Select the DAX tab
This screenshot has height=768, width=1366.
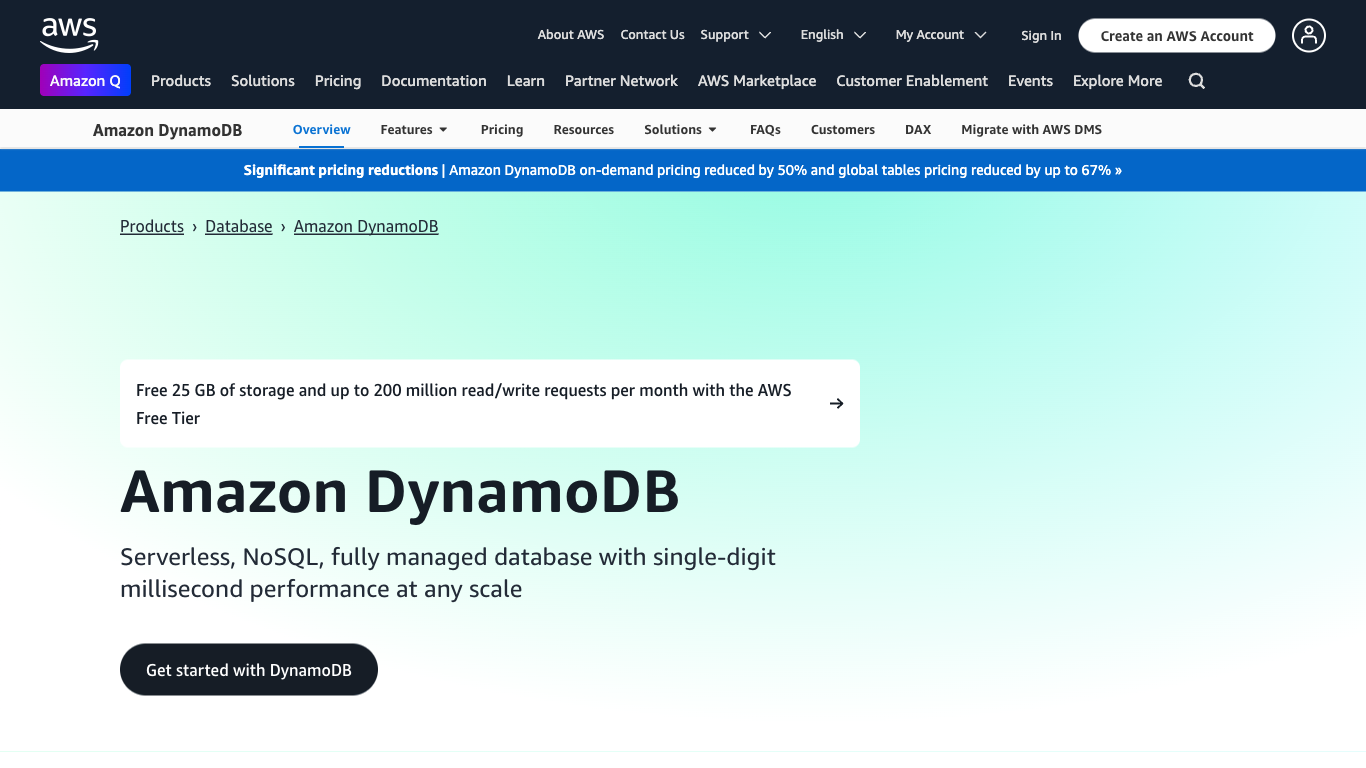pos(918,130)
